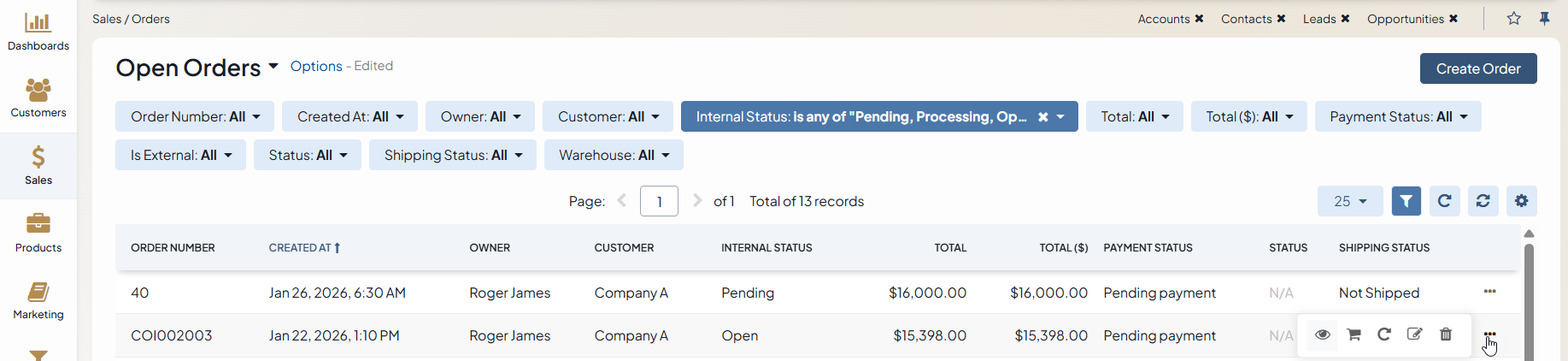The height and width of the screenshot is (361, 1568).
Task: Open grid settings gear icon
Action: coord(1521,201)
